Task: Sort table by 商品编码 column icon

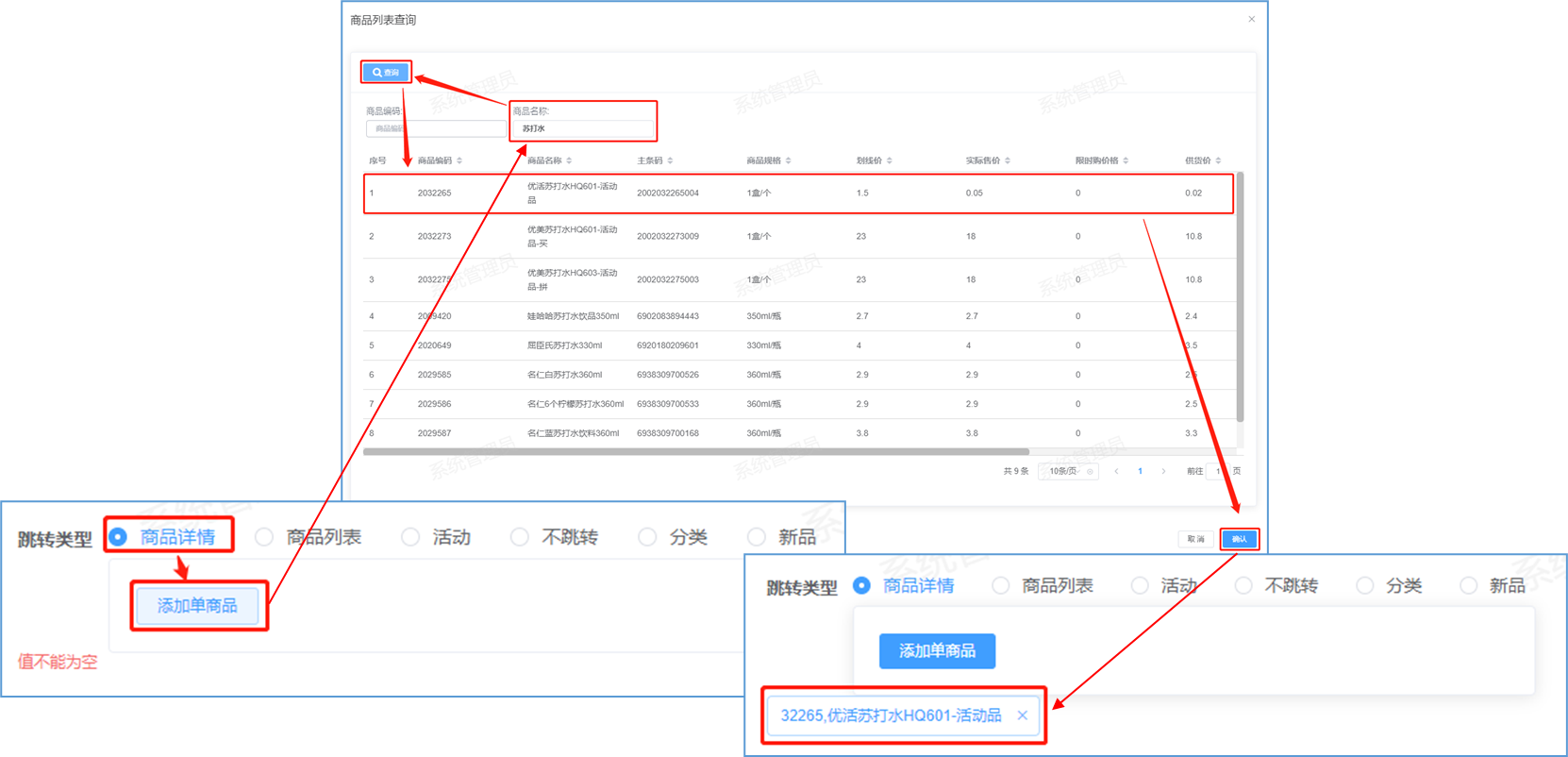Action: (x=459, y=160)
